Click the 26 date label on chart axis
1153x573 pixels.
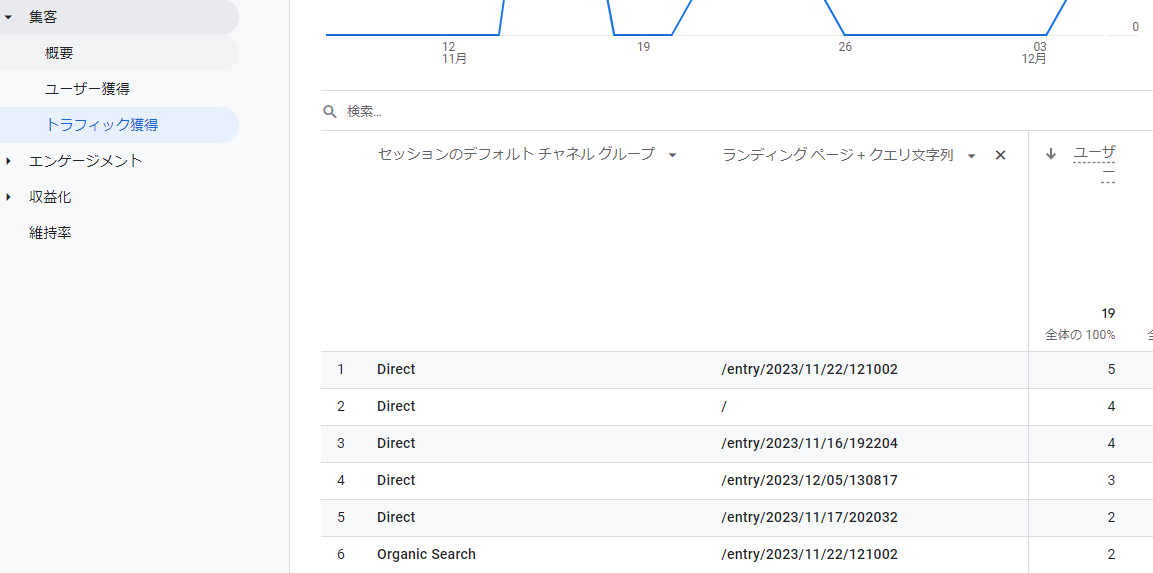[845, 47]
